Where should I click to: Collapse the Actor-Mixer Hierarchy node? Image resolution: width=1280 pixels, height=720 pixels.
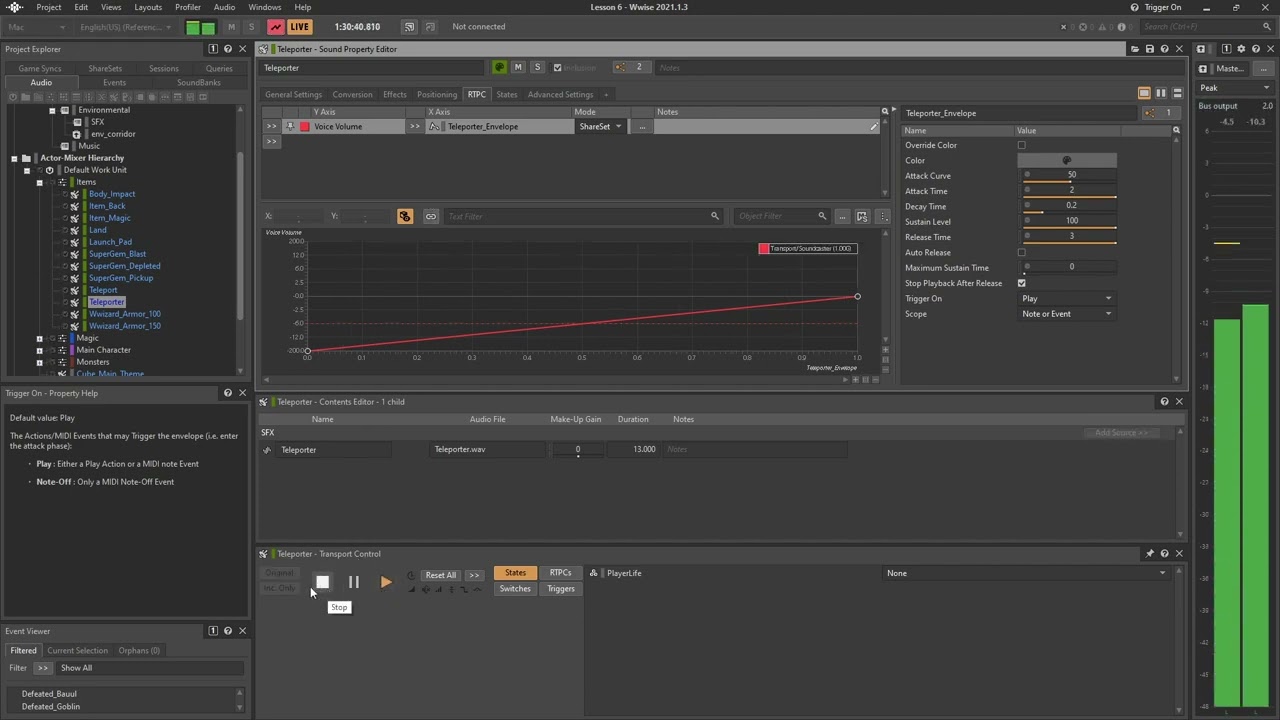[x=15, y=158]
